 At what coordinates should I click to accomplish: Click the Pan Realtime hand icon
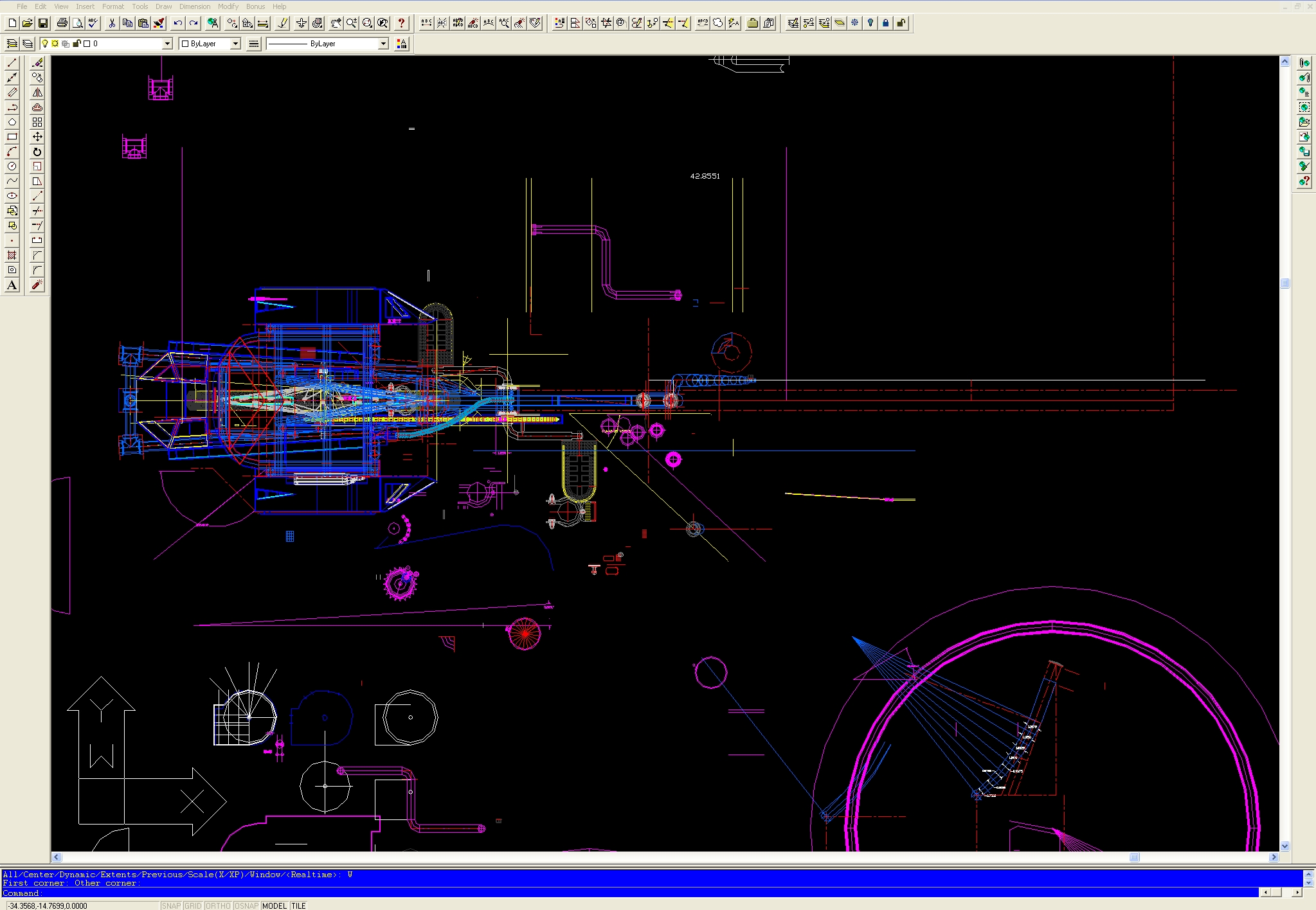[x=336, y=23]
